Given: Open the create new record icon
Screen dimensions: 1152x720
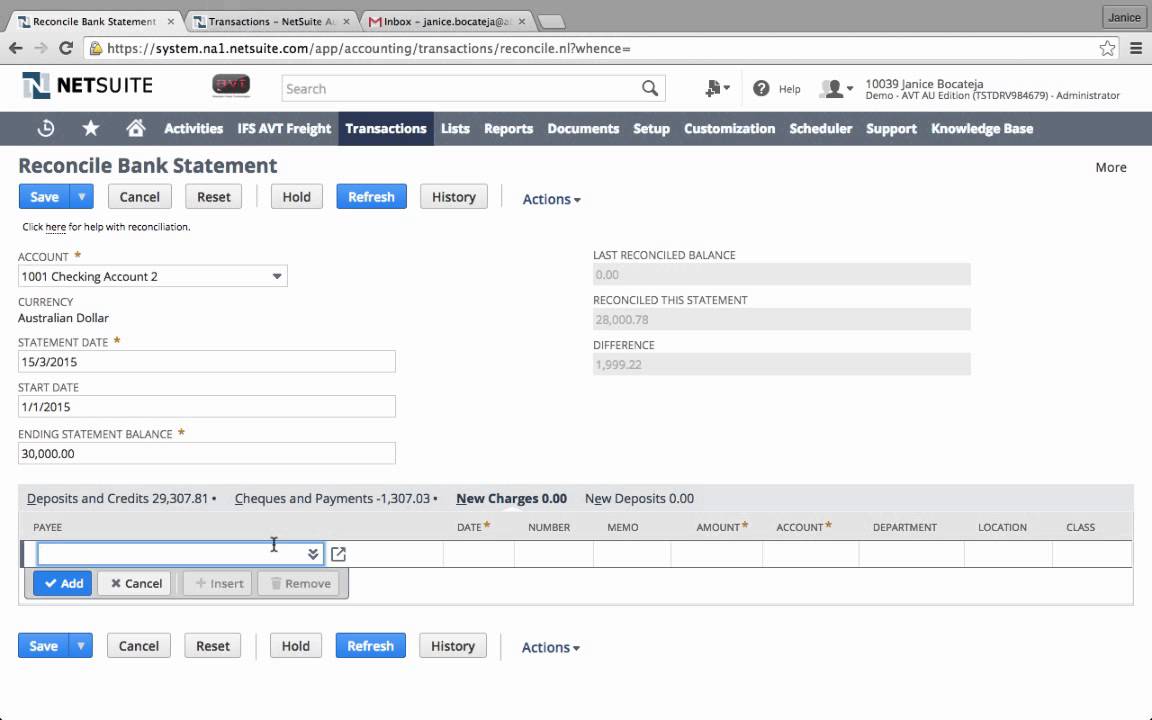Looking at the screenshot, I should click(716, 89).
